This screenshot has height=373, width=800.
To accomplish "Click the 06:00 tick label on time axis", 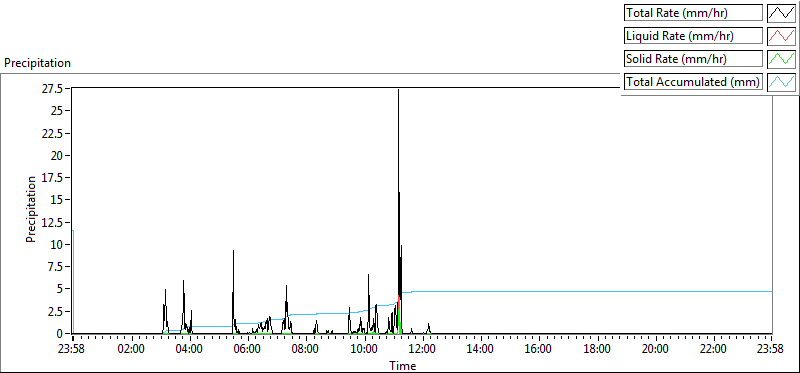I will click(x=247, y=350).
